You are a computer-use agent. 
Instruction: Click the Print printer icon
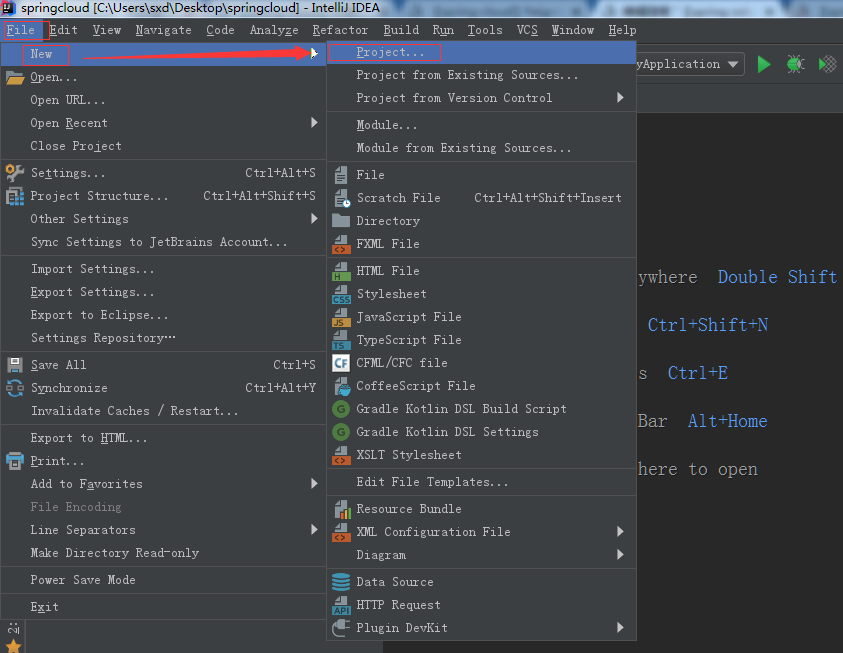15,461
